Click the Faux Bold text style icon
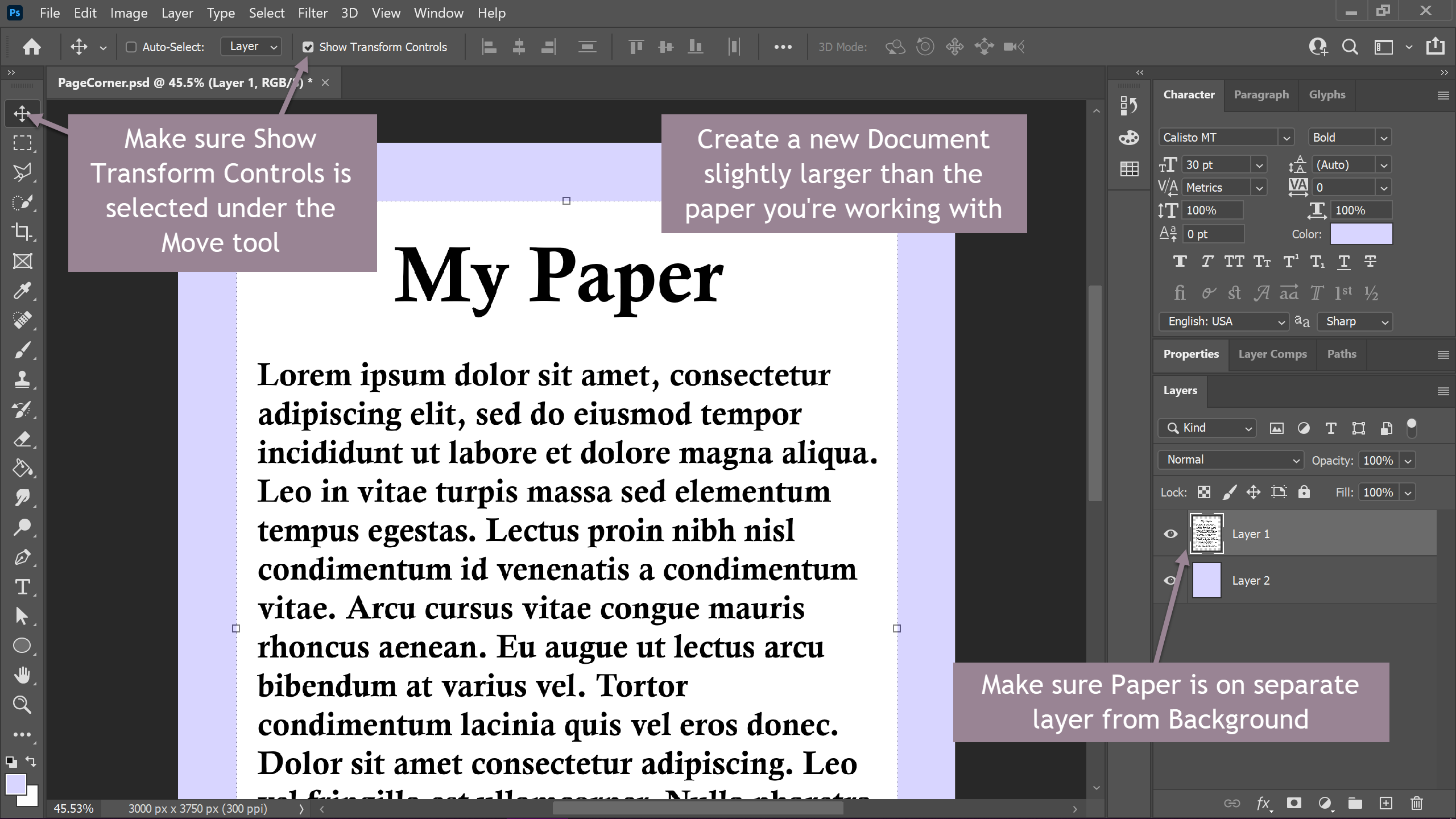Image resolution: width=1456 pixels, height=819 pixels. coord(1180,262)
